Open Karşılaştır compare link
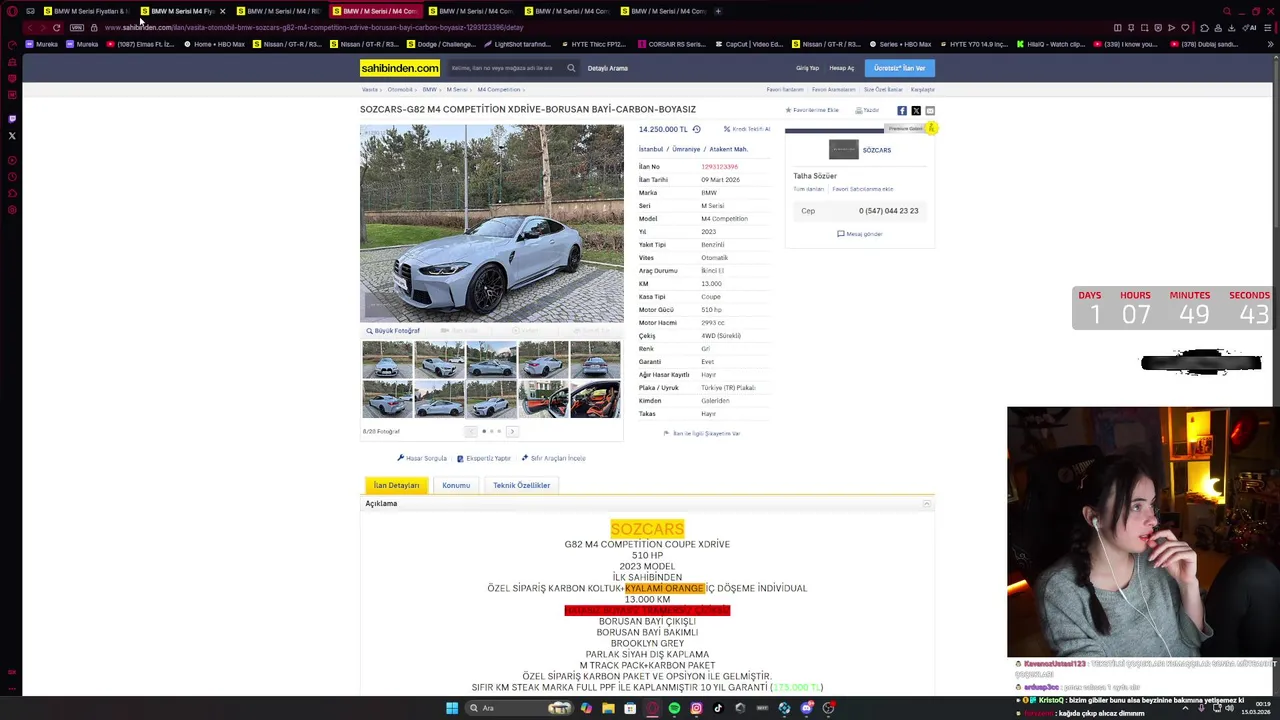The height and width of the screenshot is (720, 1280). pyautogui.click(x=923, y=90)
